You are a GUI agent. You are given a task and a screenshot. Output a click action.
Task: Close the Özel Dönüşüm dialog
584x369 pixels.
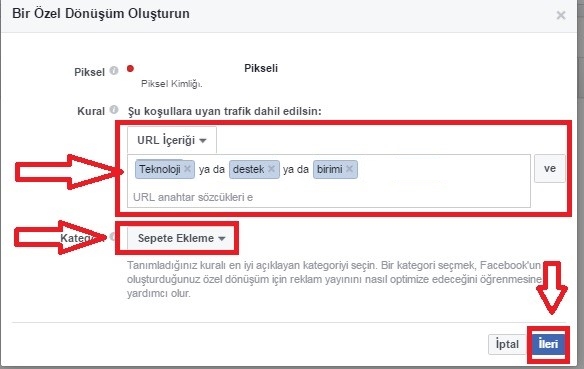(561, 15)
